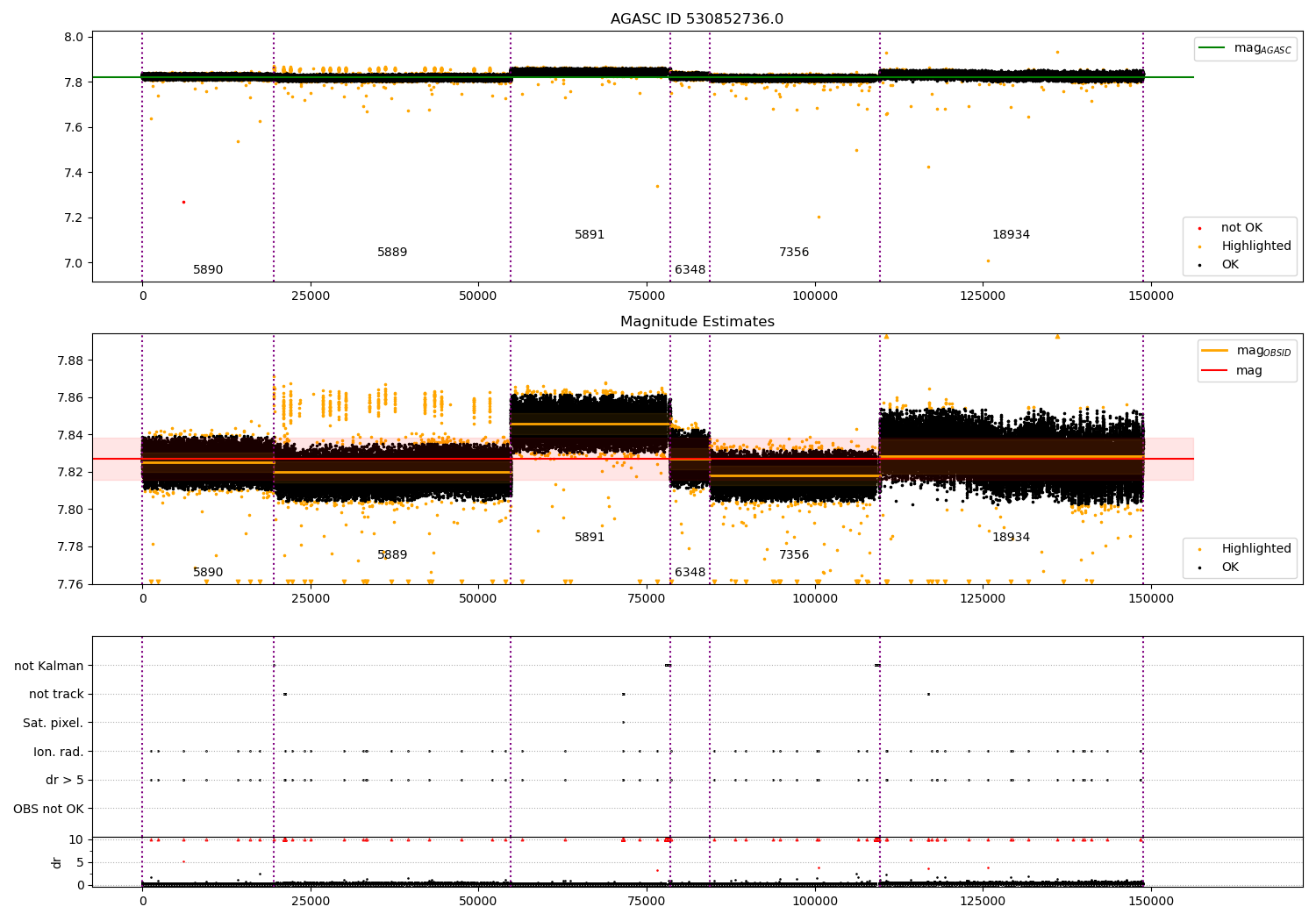Click OBSID label 5890 in top plot
The width and height of the screenshot is (1316, 921).
coord(208,270)
